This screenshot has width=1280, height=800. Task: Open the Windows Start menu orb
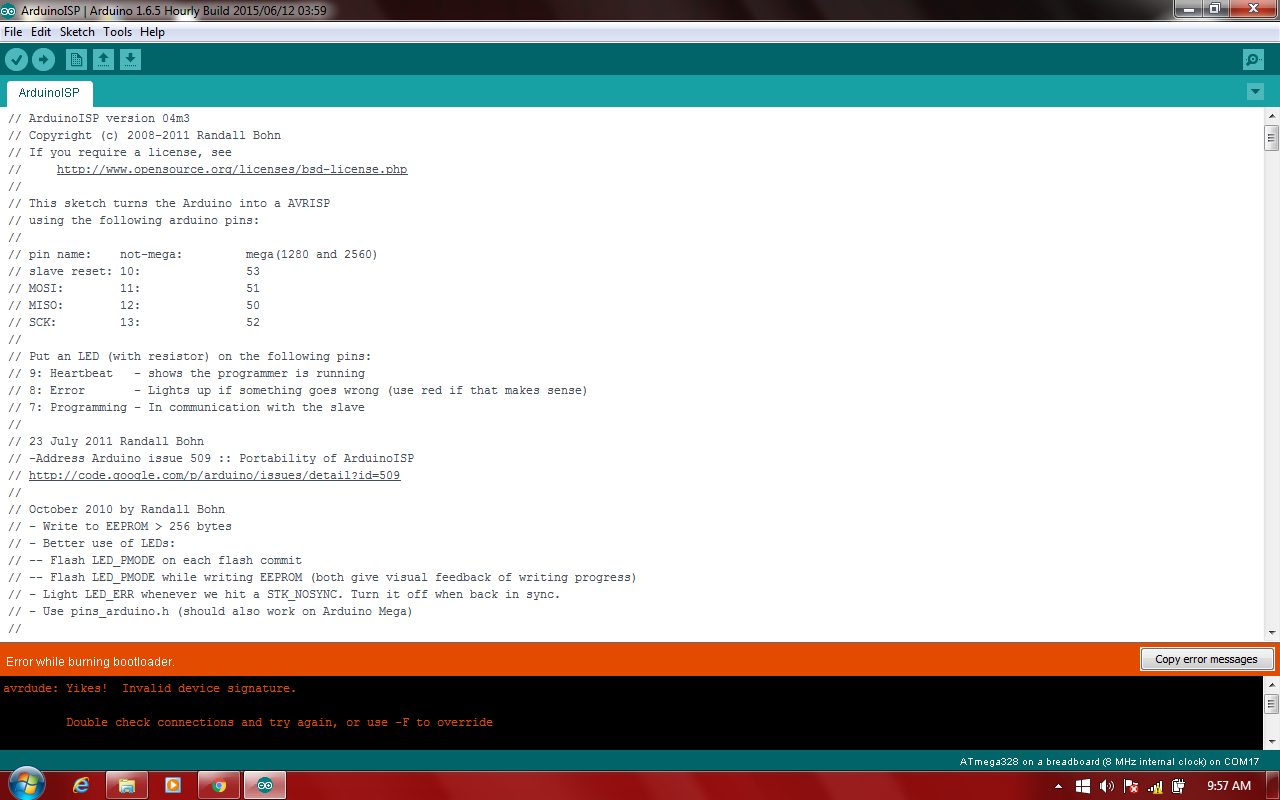(26, 785)
